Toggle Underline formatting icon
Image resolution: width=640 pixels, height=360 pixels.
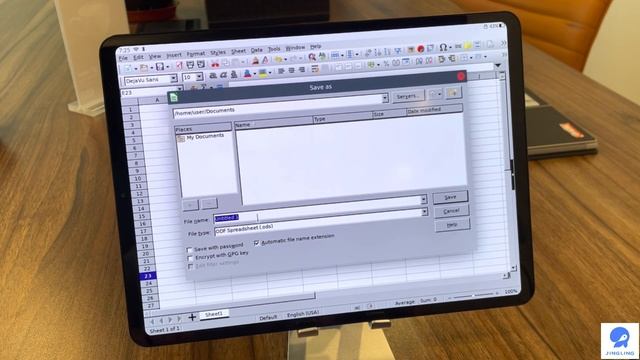tap(234, 74)
